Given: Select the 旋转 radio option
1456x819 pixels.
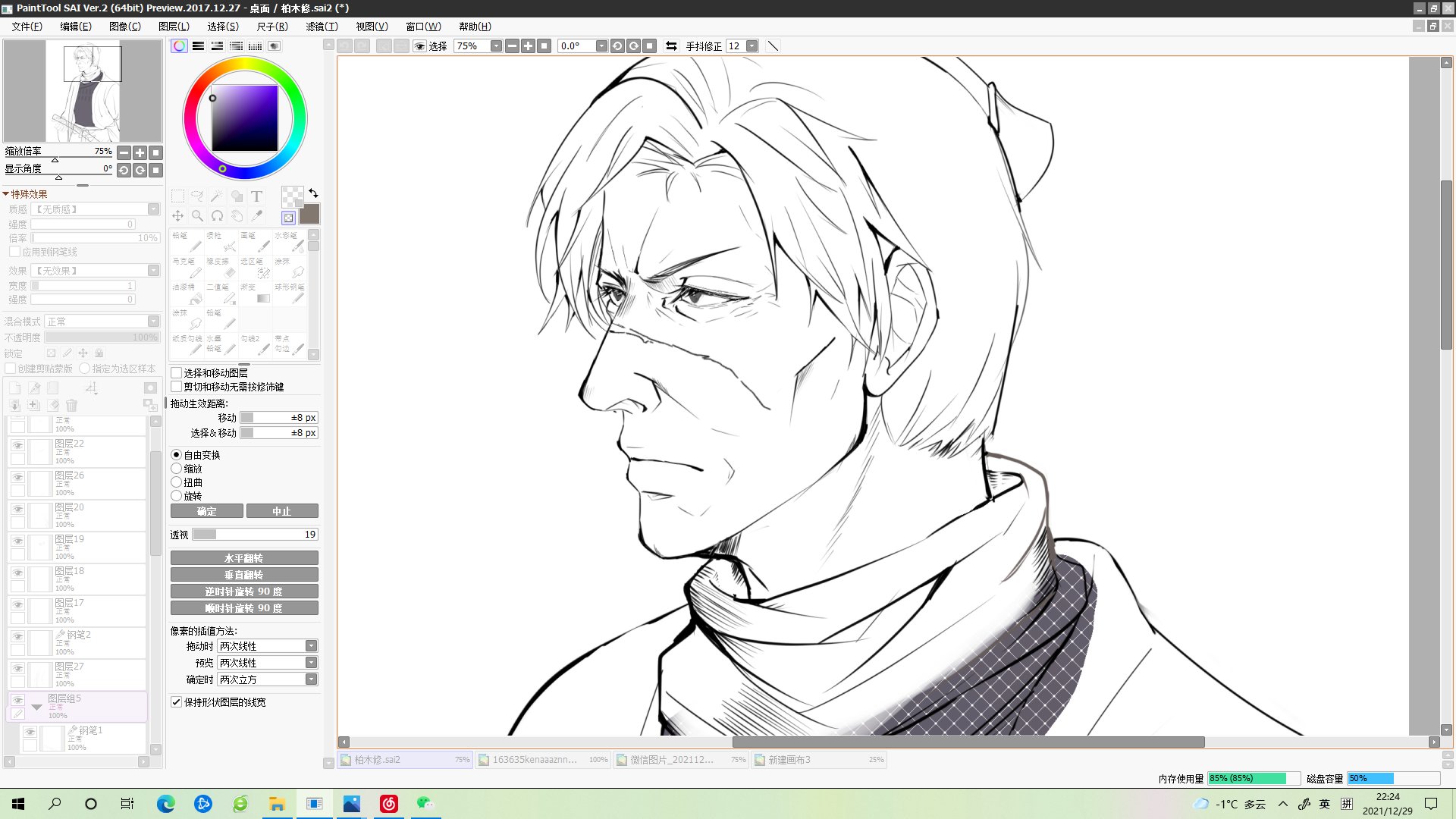Looking at the screenshot, I should pyautogui.click(x=177, y=496).
